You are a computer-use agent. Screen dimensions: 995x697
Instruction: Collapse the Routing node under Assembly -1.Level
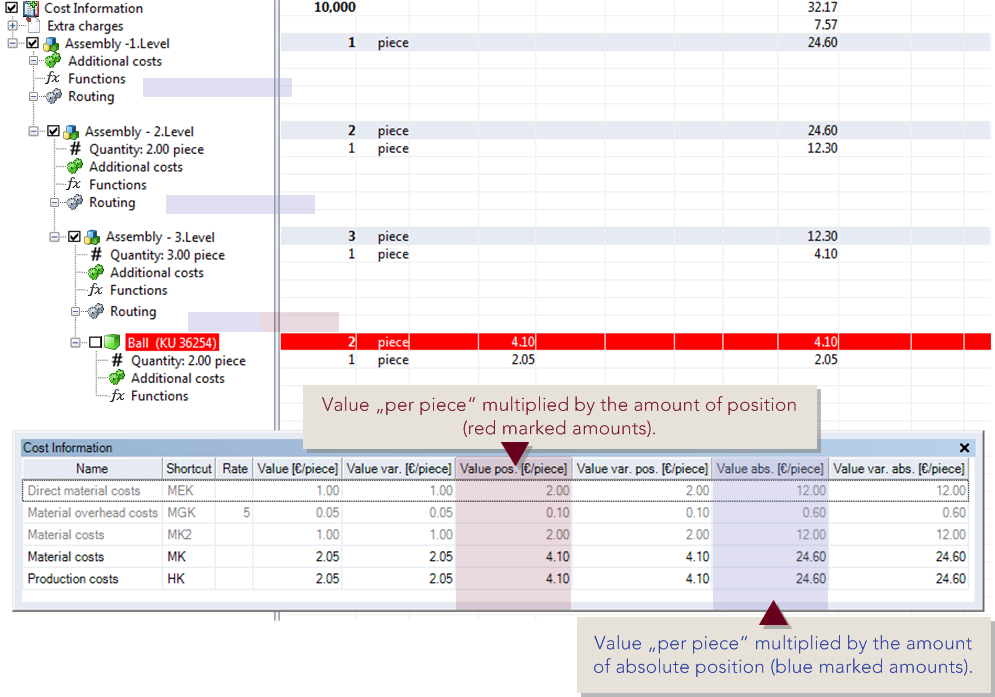point(33,96)
